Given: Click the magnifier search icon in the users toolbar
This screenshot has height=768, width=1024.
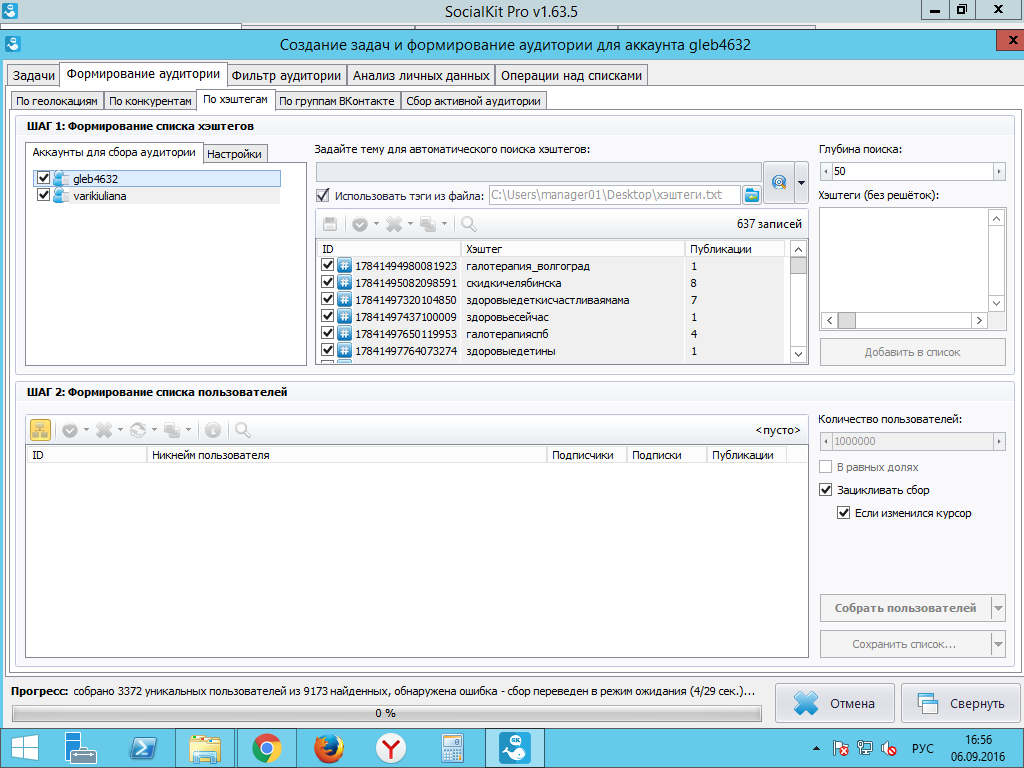Looking at the screenshot, I should [x=243, y=430].
